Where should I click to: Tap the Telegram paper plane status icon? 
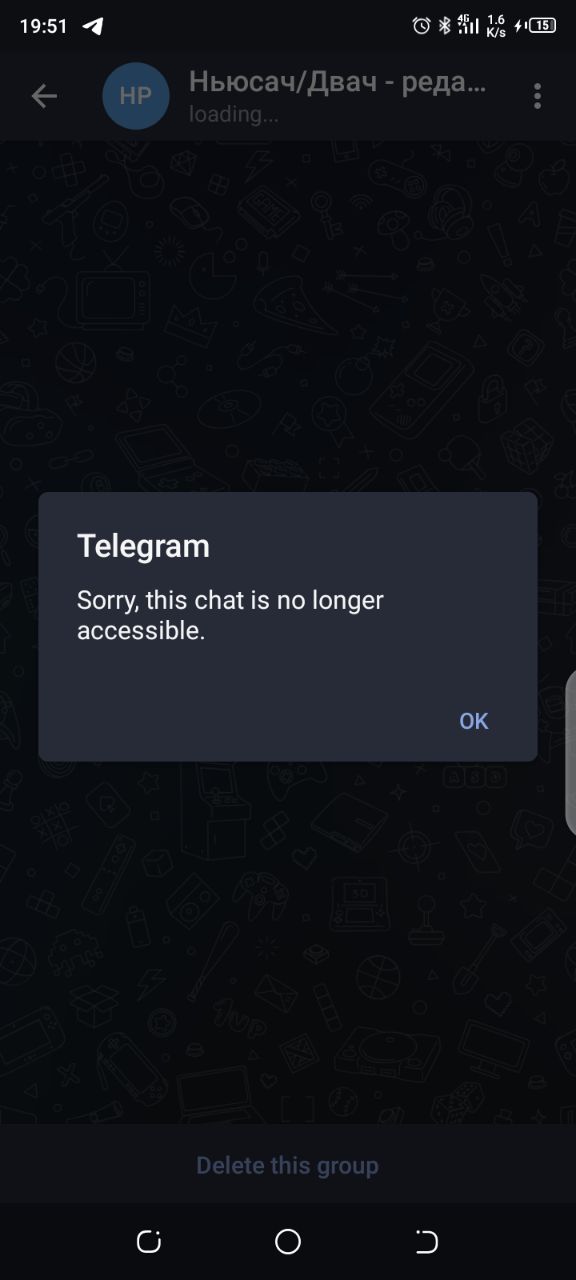tap(93, 26)
